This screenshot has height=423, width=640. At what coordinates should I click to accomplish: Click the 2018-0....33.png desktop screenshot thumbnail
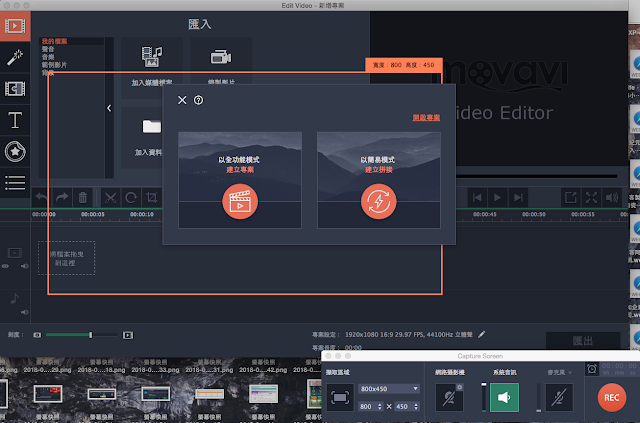[x=156, y=394]
